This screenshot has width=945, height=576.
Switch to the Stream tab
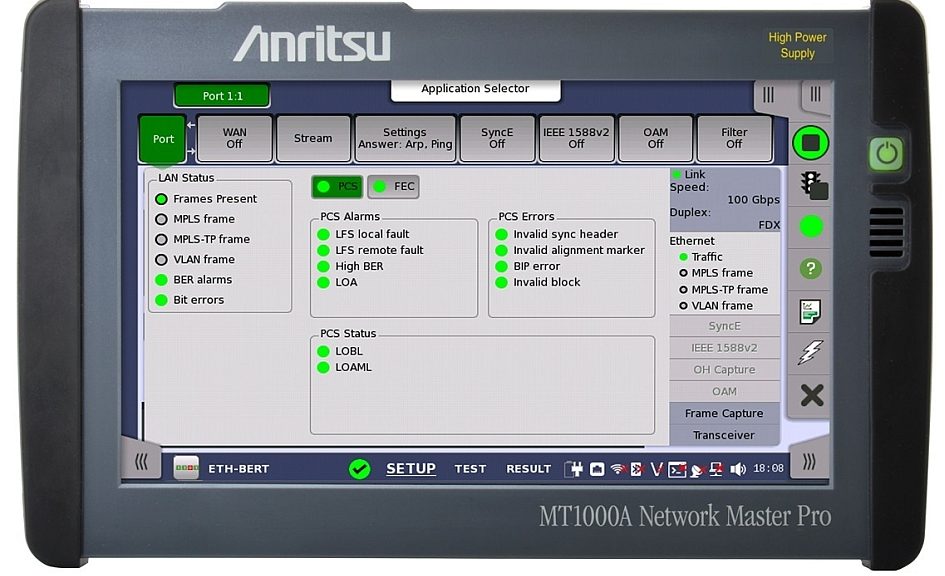pos(313,137)
